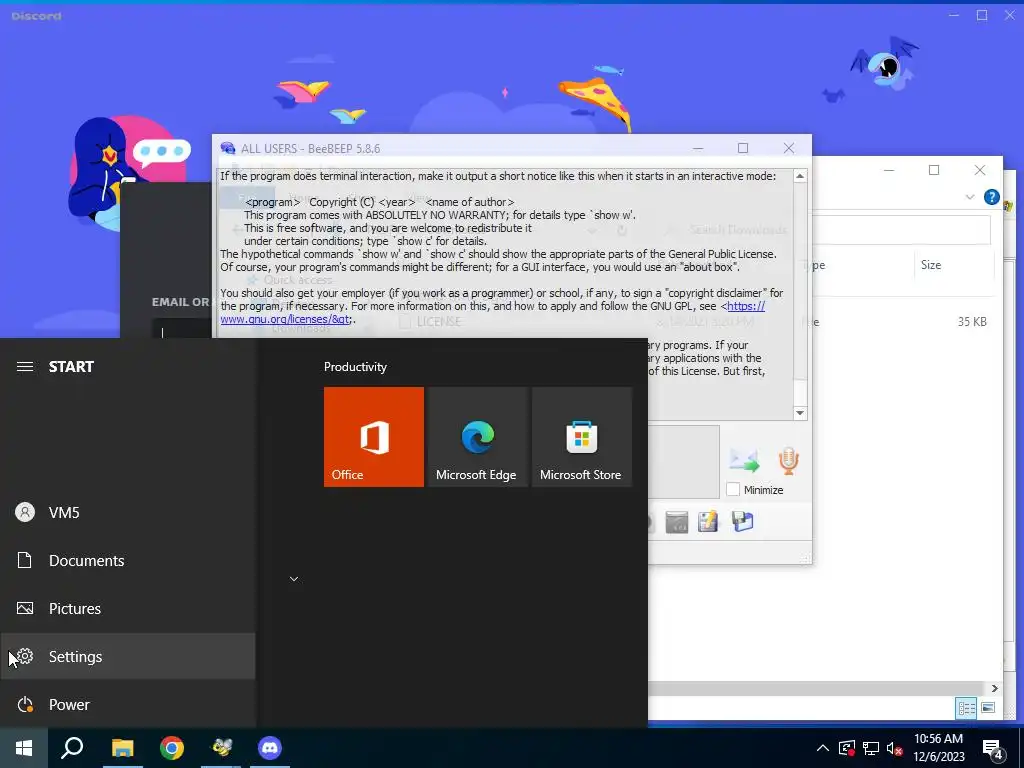Select the 35 KB file size cell
Image resolution: width=1024 pixels, height=768 pixels.
click(972, 322)
